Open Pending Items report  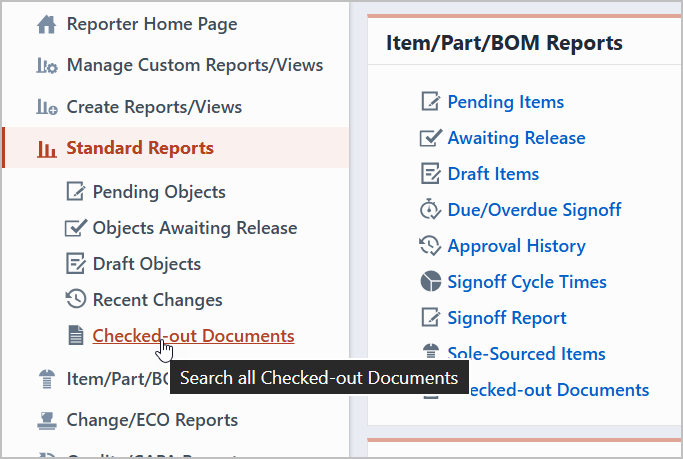point(506,102)
